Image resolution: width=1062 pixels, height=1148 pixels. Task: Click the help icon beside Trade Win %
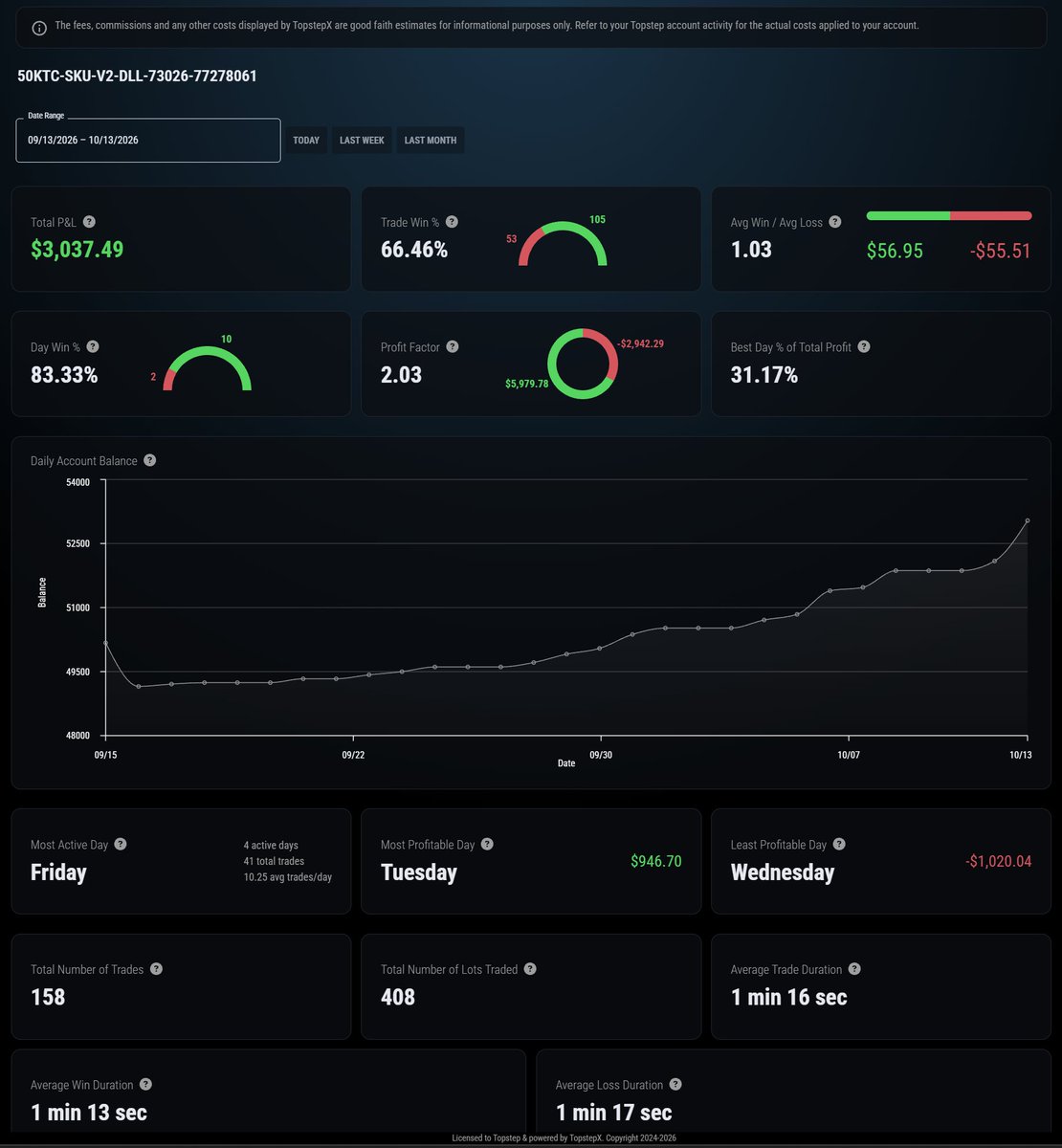[453, 222]
